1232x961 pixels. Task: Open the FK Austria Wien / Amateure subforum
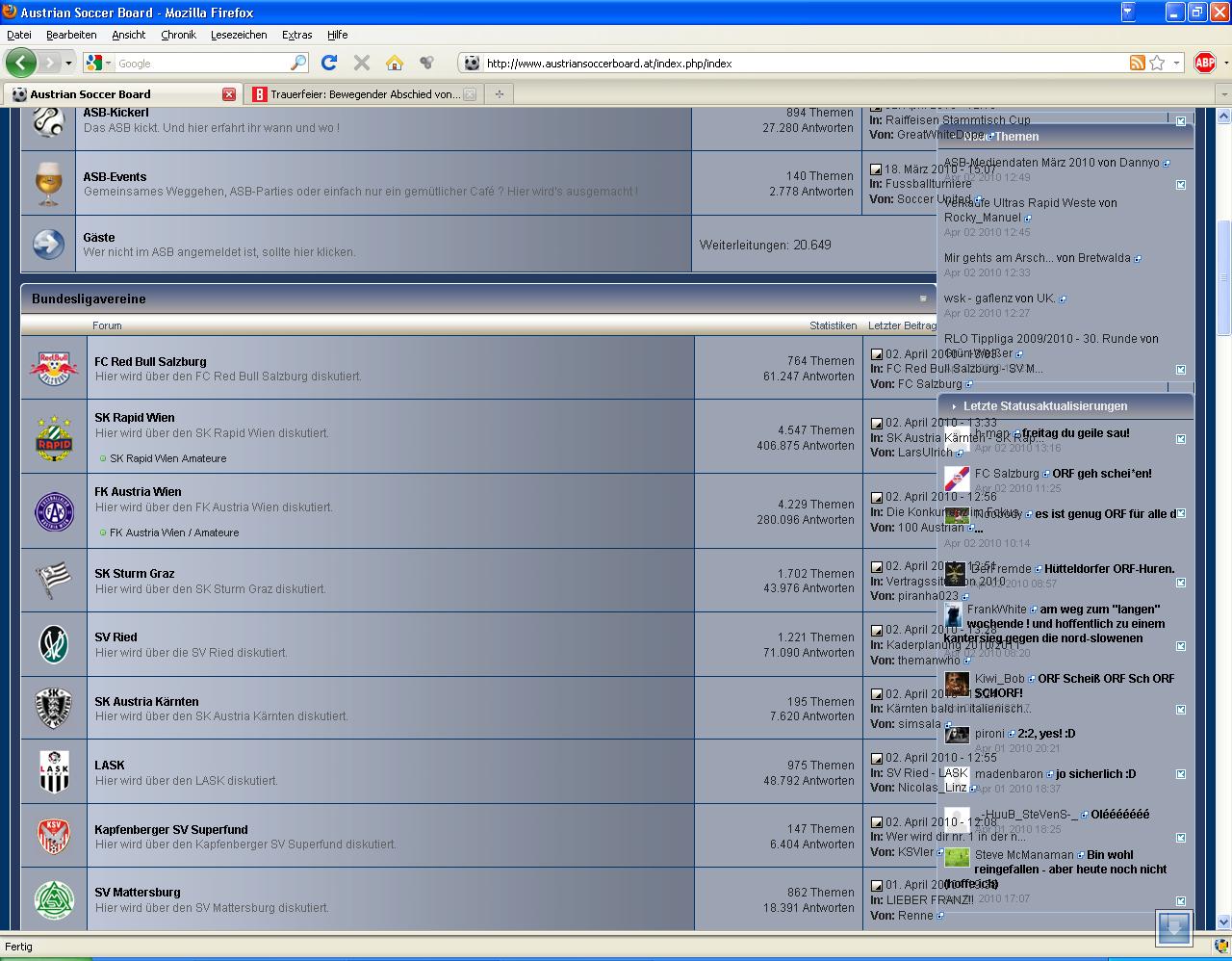[x=174, y=532]
